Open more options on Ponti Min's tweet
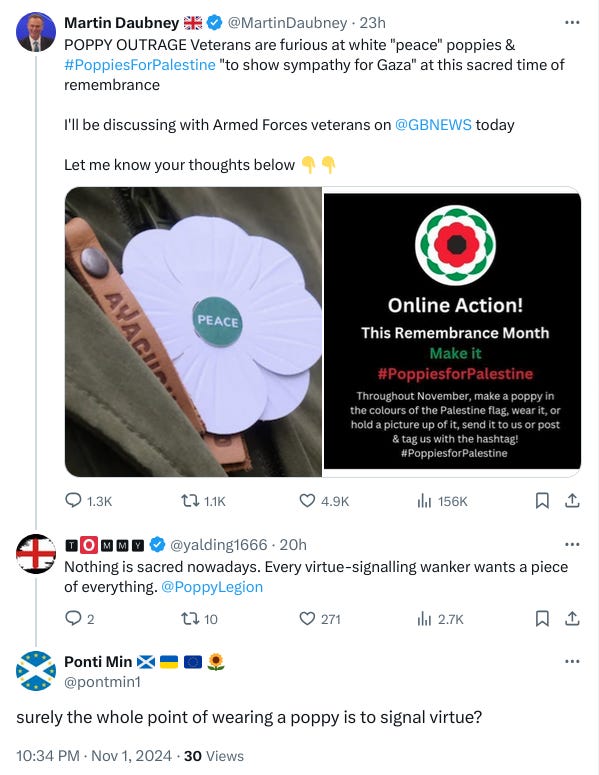 pyautogui.click(x=572, y=661)
